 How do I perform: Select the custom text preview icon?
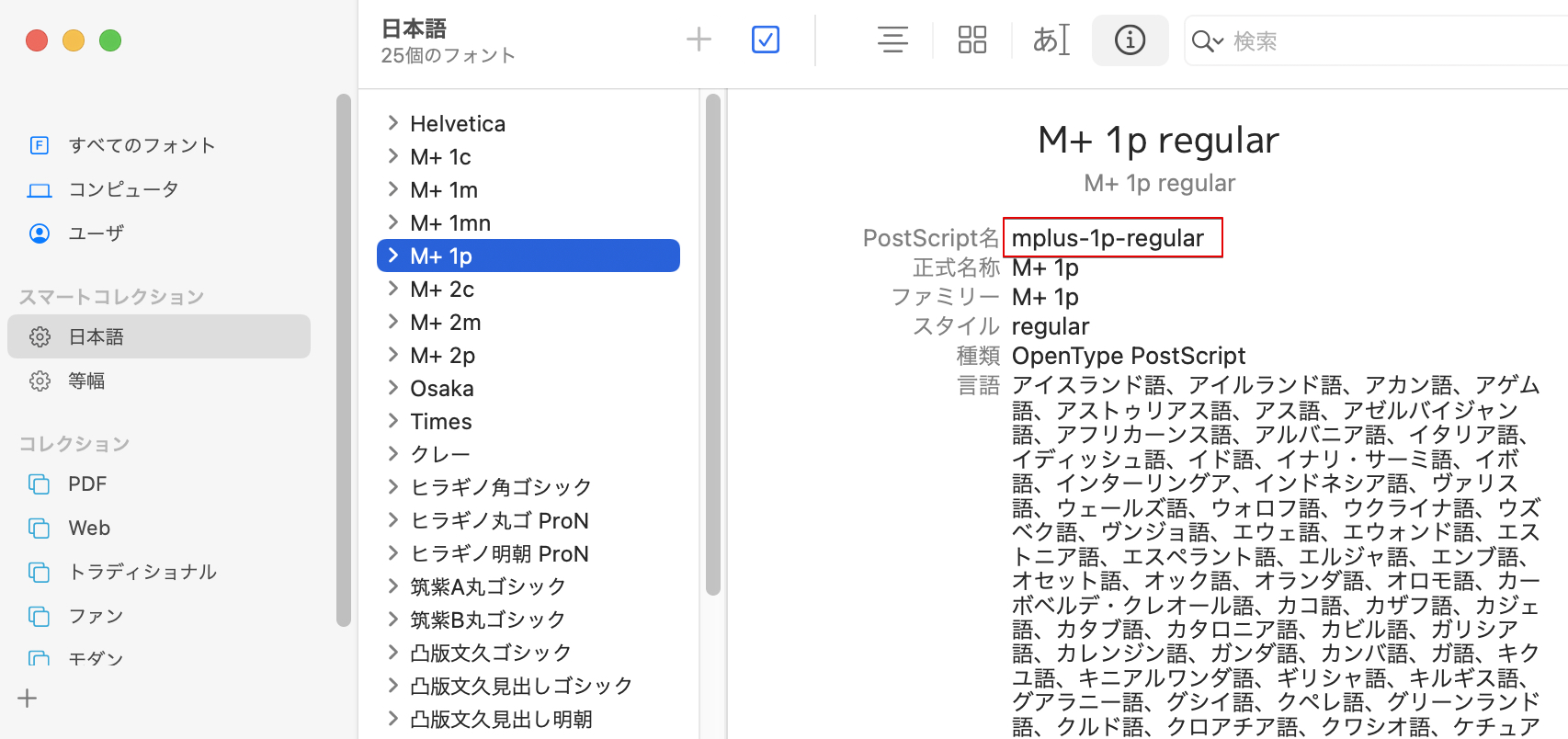(1051, 40)
